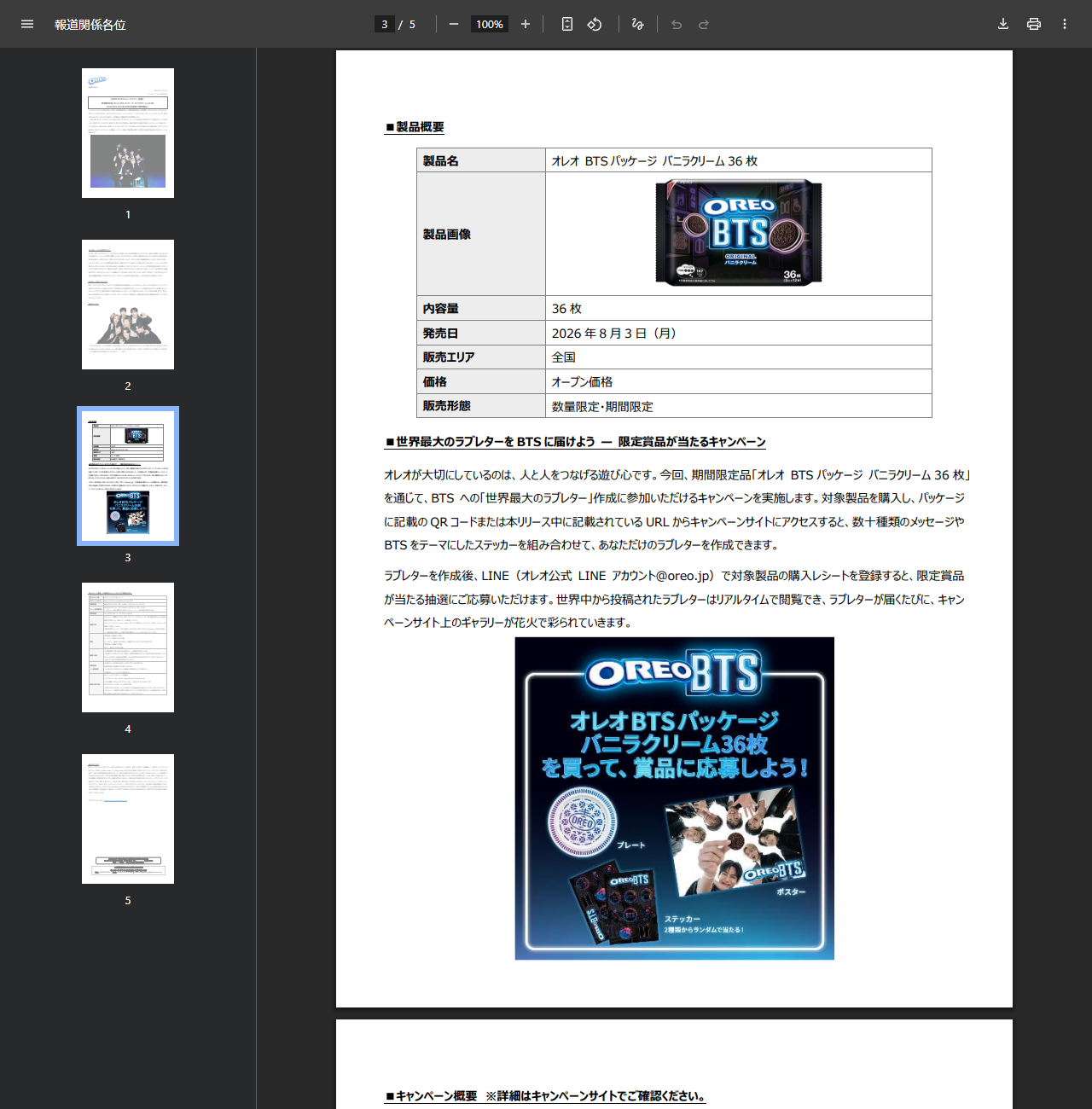This screenshot has width=1092, height=1109.
Task: Open page 2 thumbnail
Action: click(128, 305)
